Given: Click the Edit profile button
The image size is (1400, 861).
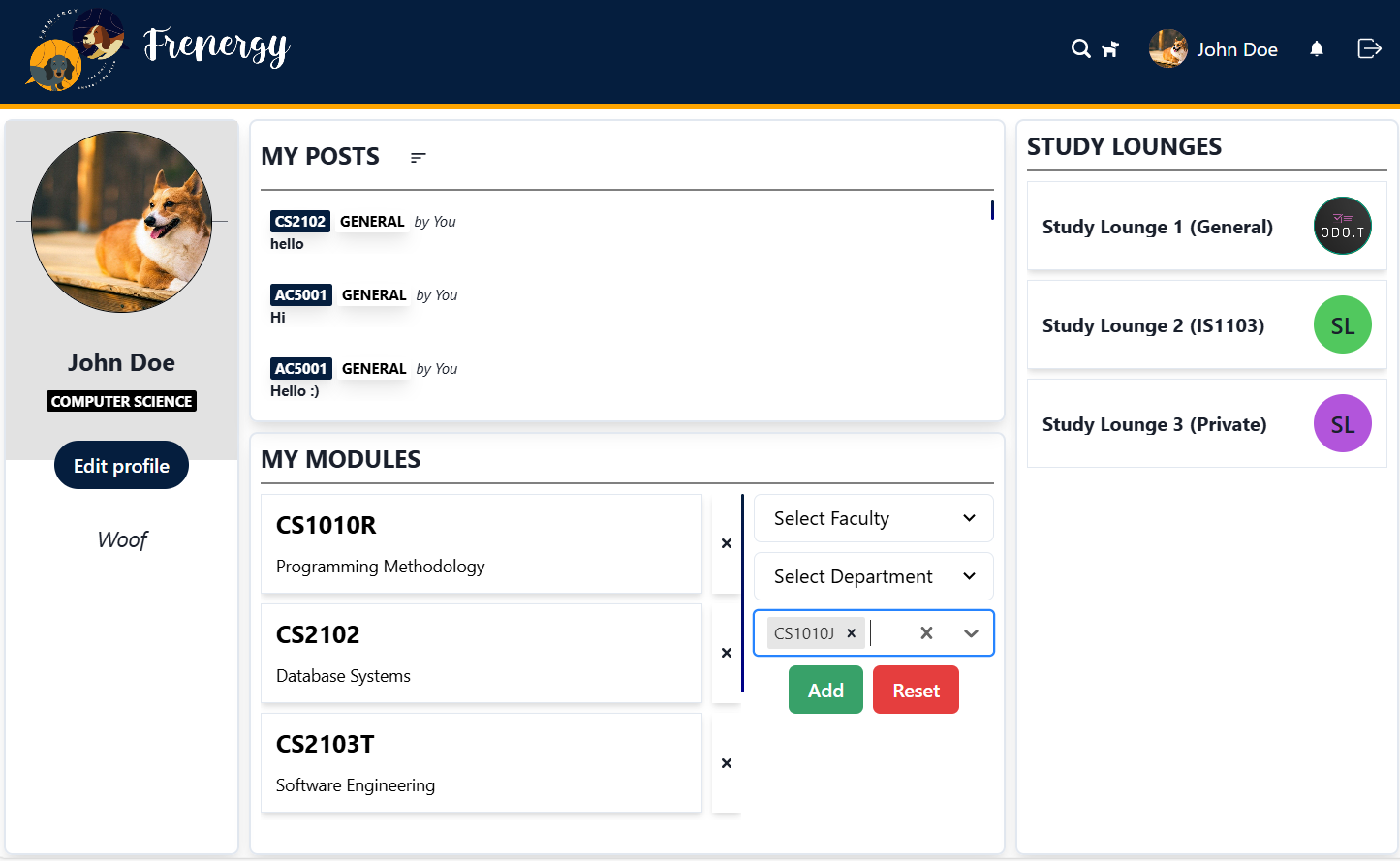Looking at the screenshot, I should [x=121, y=465].
